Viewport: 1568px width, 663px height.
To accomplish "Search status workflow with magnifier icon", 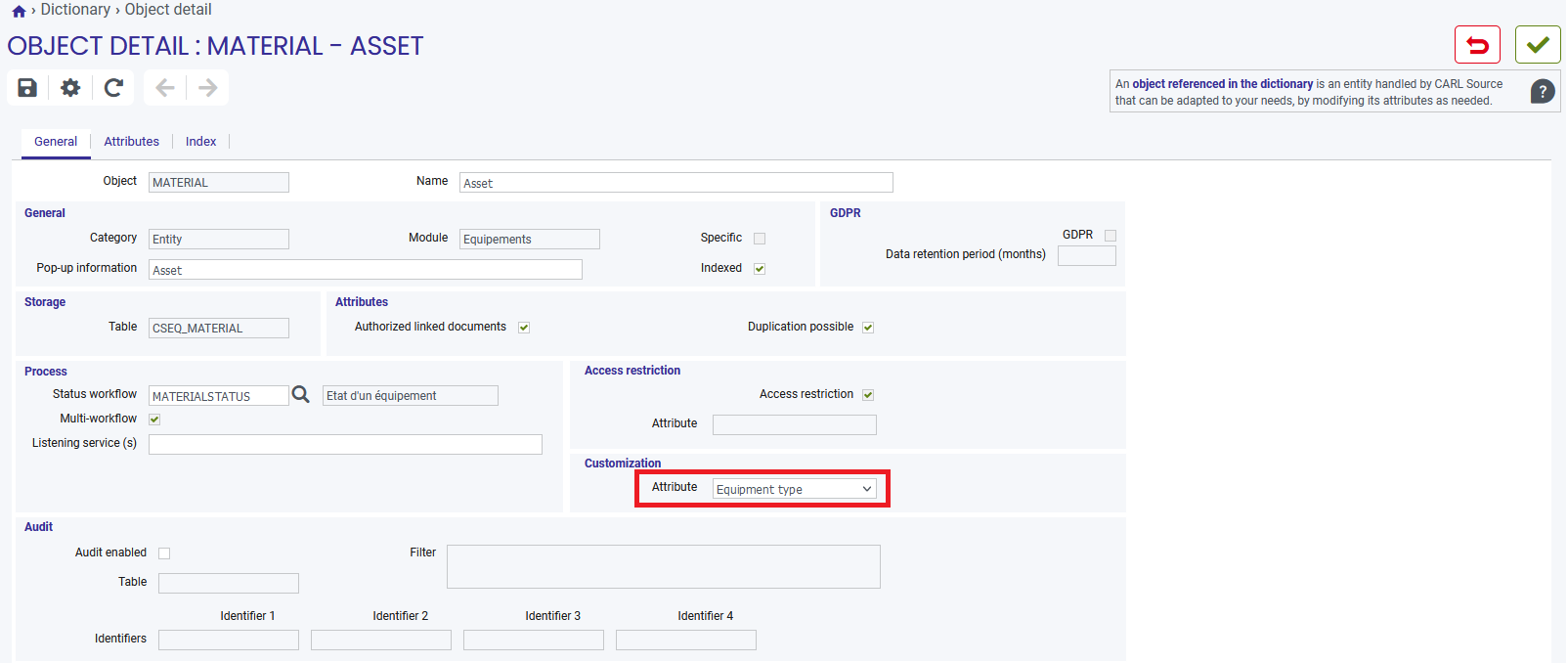I will click(x=301, y=394).
